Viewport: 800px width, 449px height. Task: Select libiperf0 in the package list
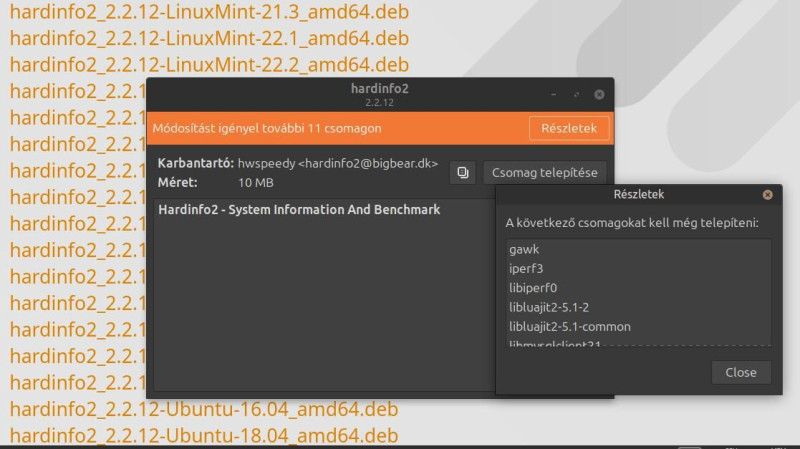coord(638,288)
